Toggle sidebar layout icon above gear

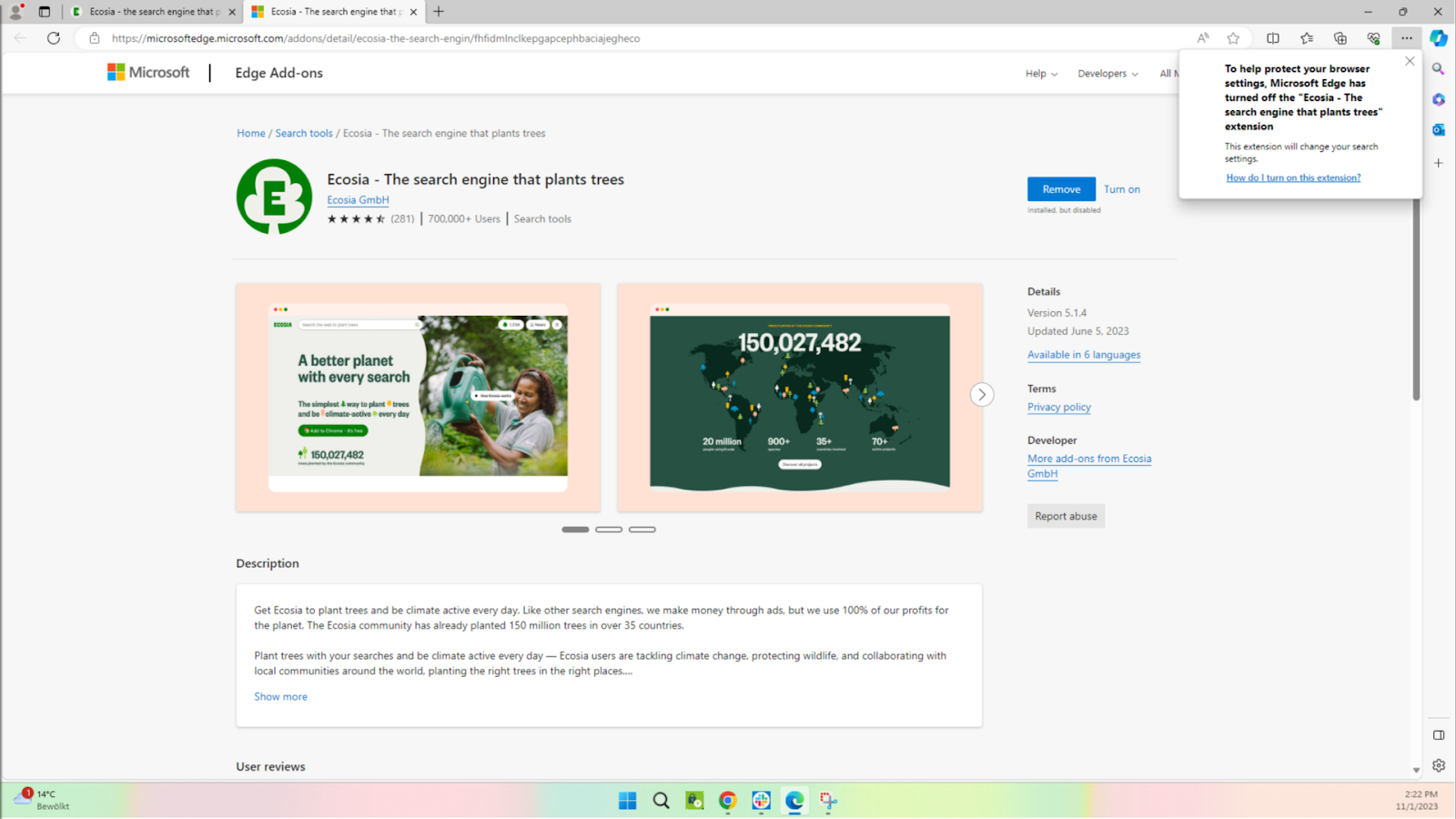[1439, 735]
